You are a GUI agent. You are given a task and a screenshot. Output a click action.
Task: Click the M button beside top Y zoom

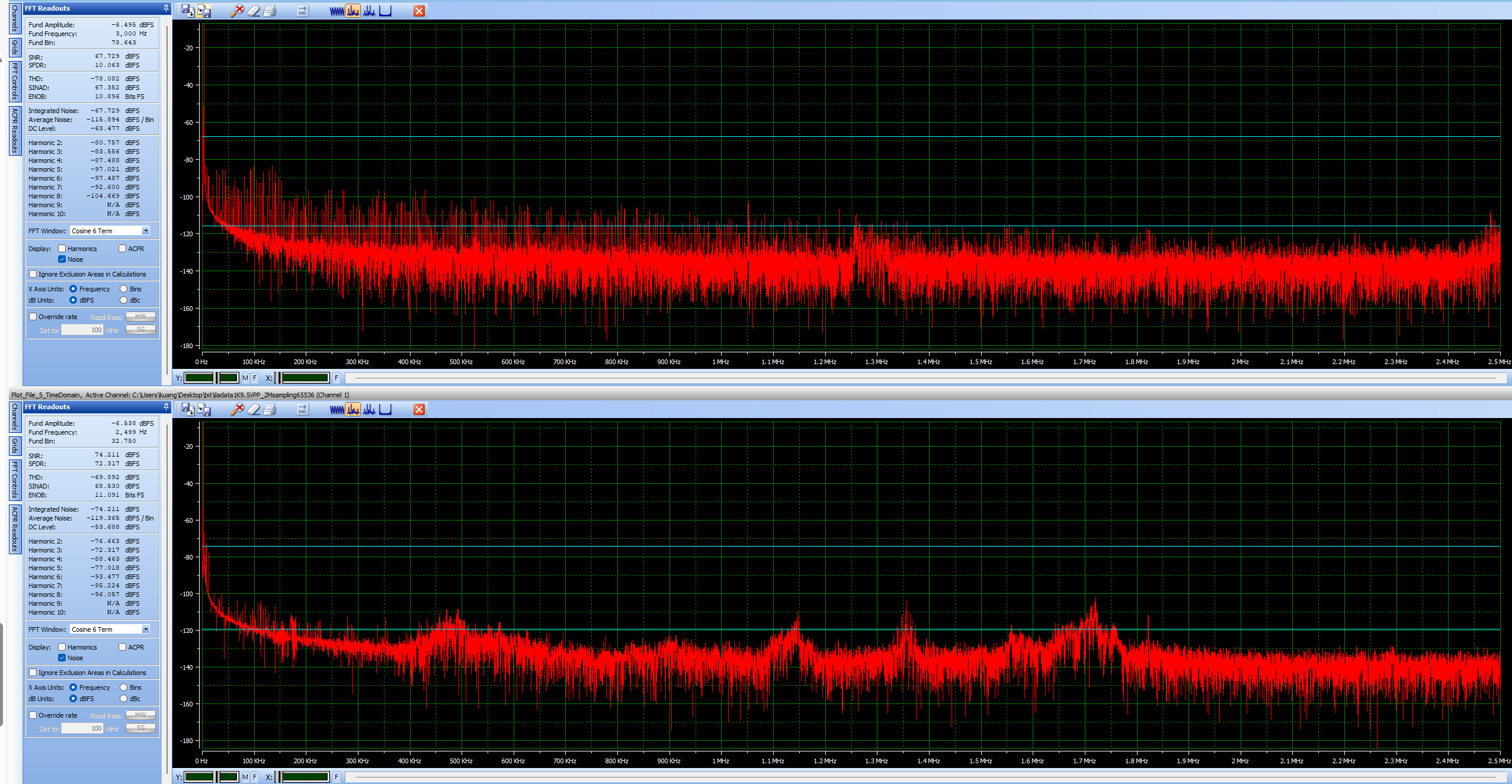coord(245,378)
